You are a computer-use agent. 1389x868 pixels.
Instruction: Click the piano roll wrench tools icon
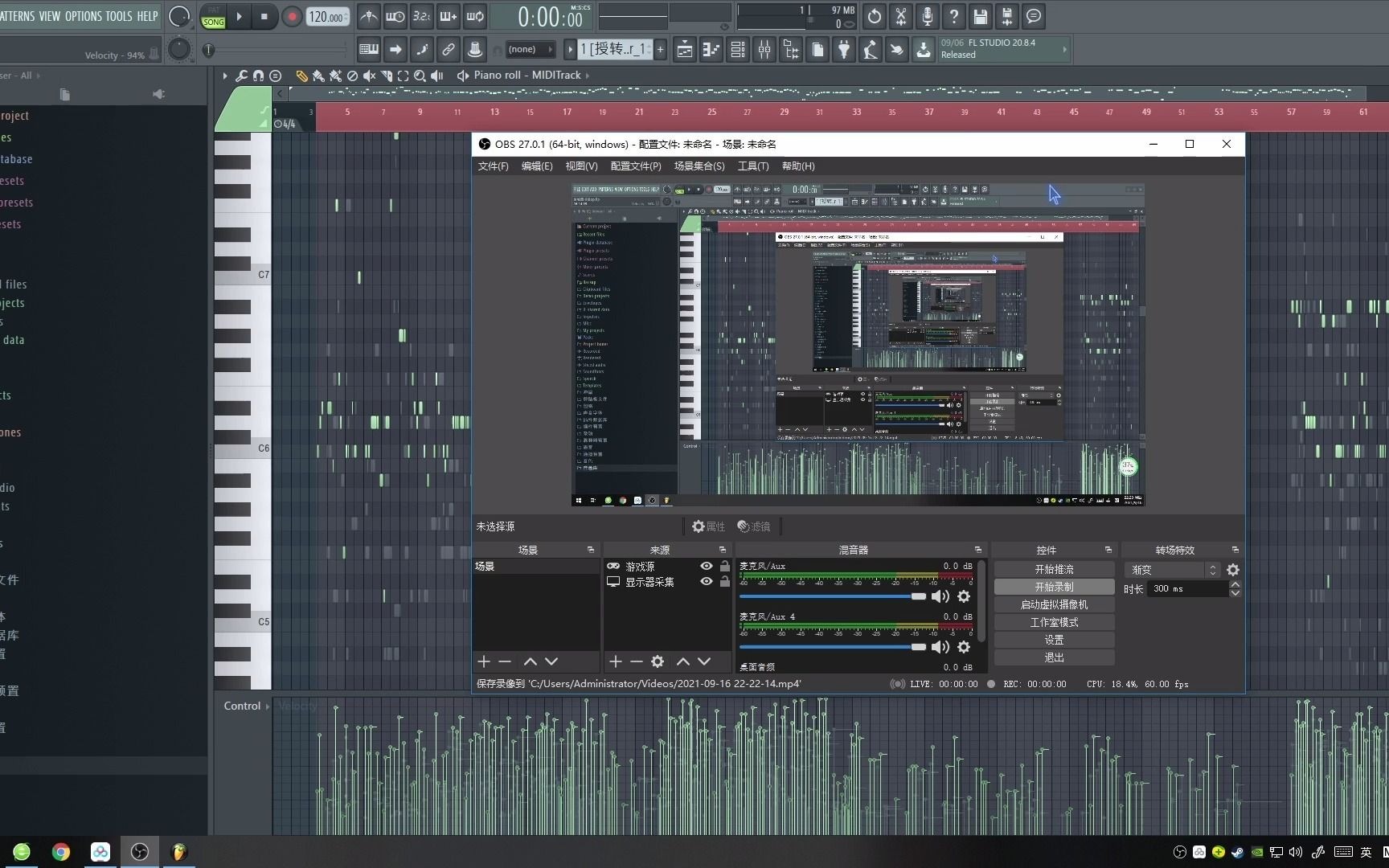pyautogui.click(x=241, y=76)
